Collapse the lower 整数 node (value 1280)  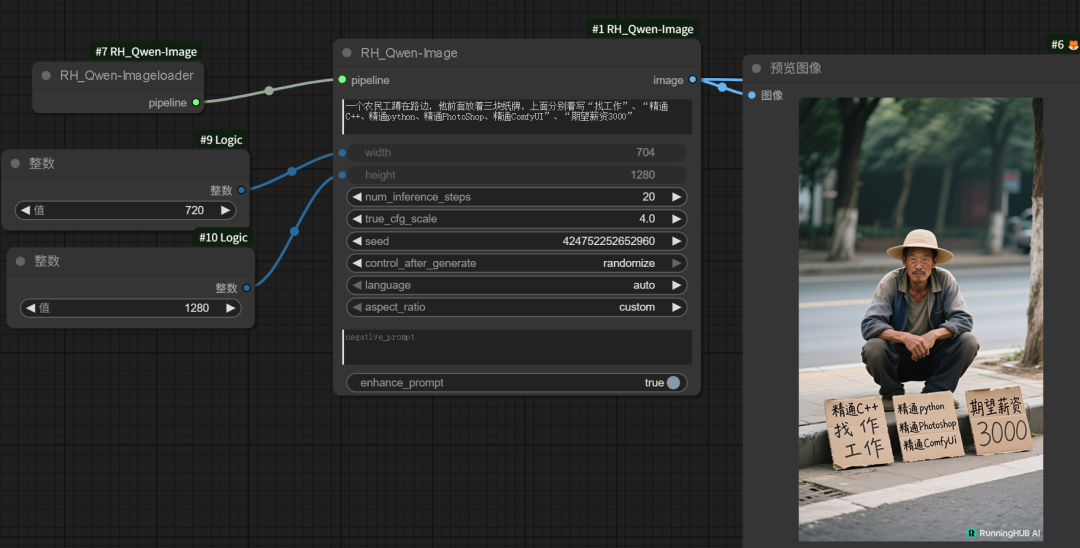tap(20, 262)
